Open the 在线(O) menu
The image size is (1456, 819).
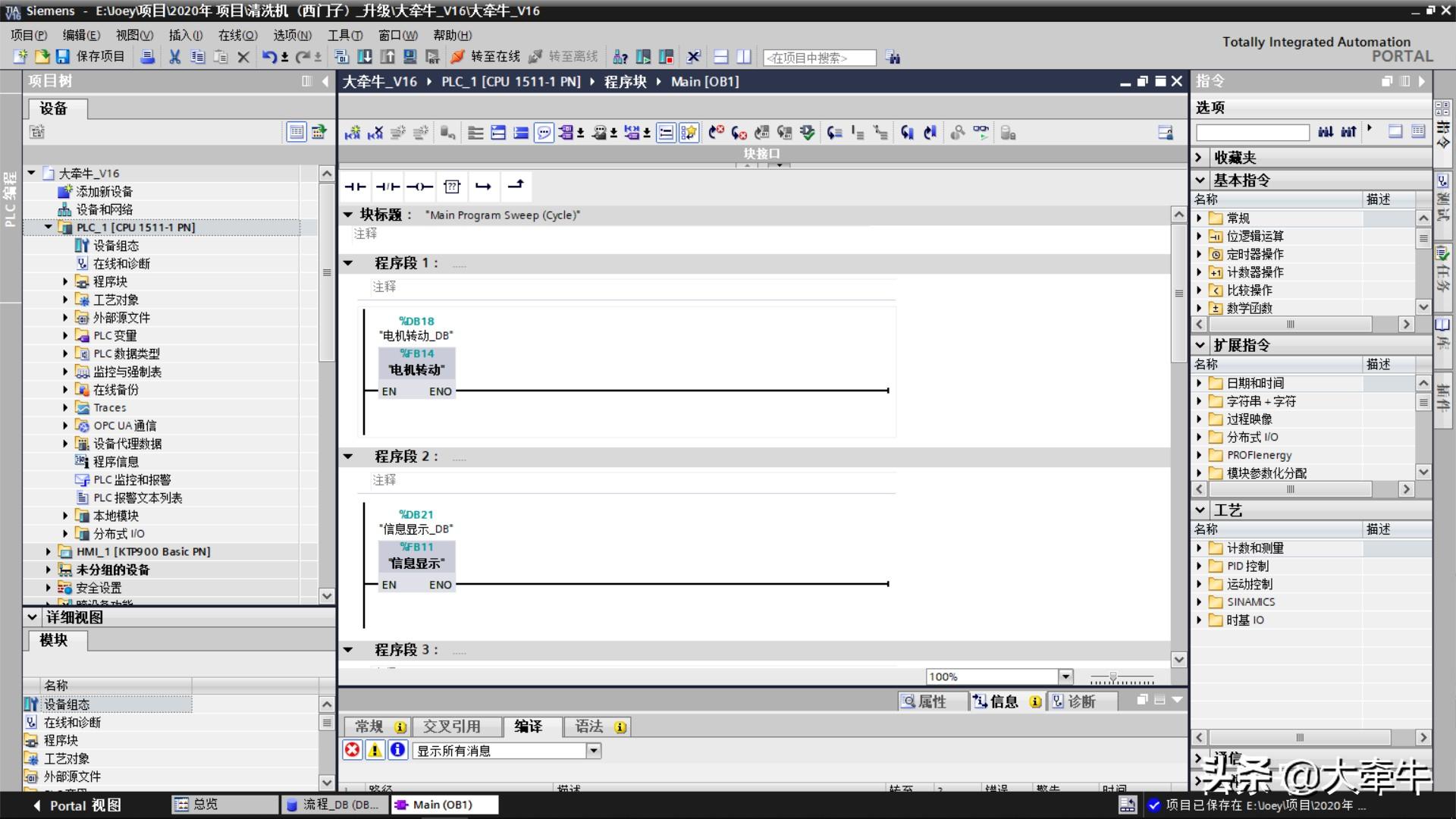point(237,35)
